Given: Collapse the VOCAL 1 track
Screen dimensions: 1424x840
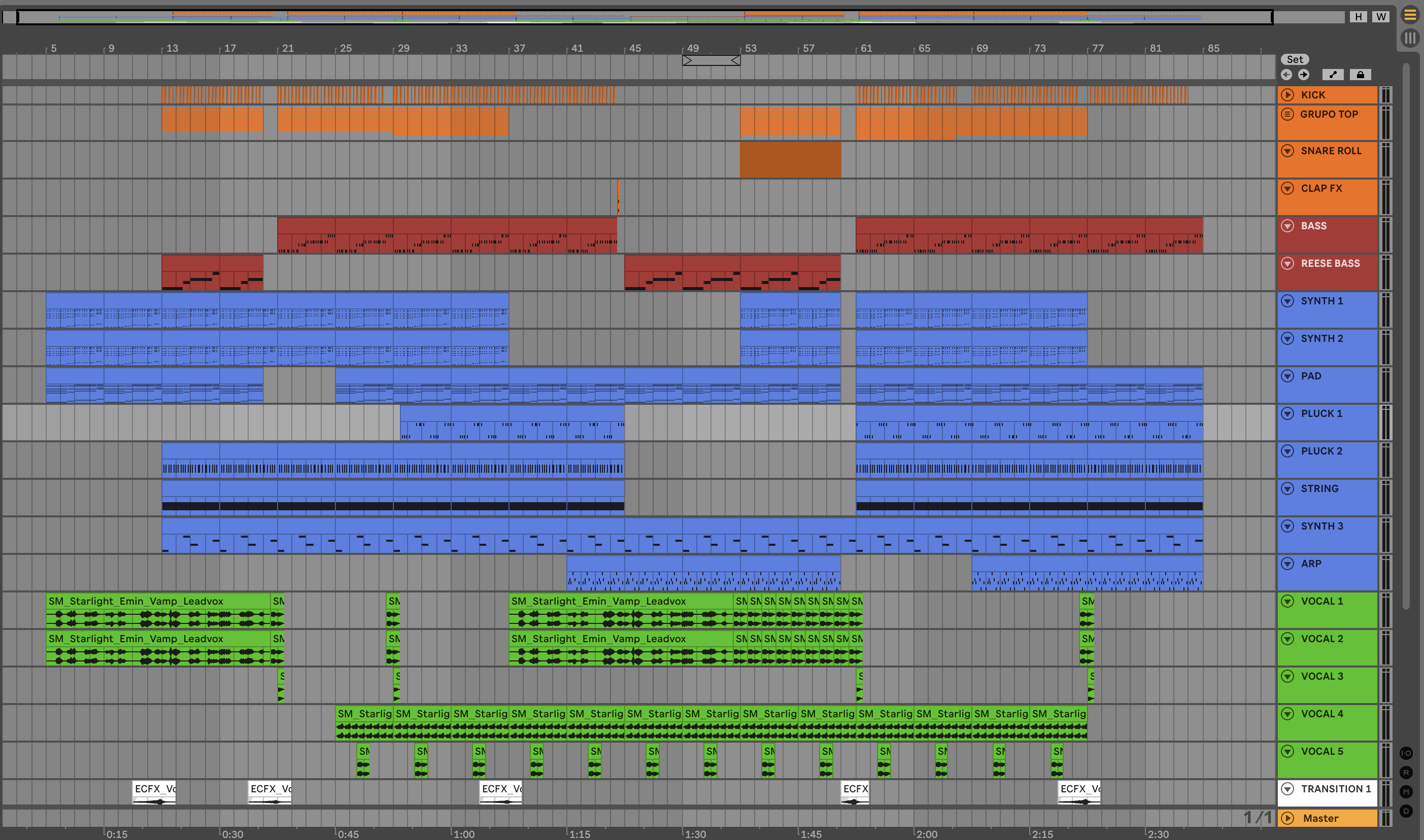Looking at the screenshot, I should (x=1287, y=601).
